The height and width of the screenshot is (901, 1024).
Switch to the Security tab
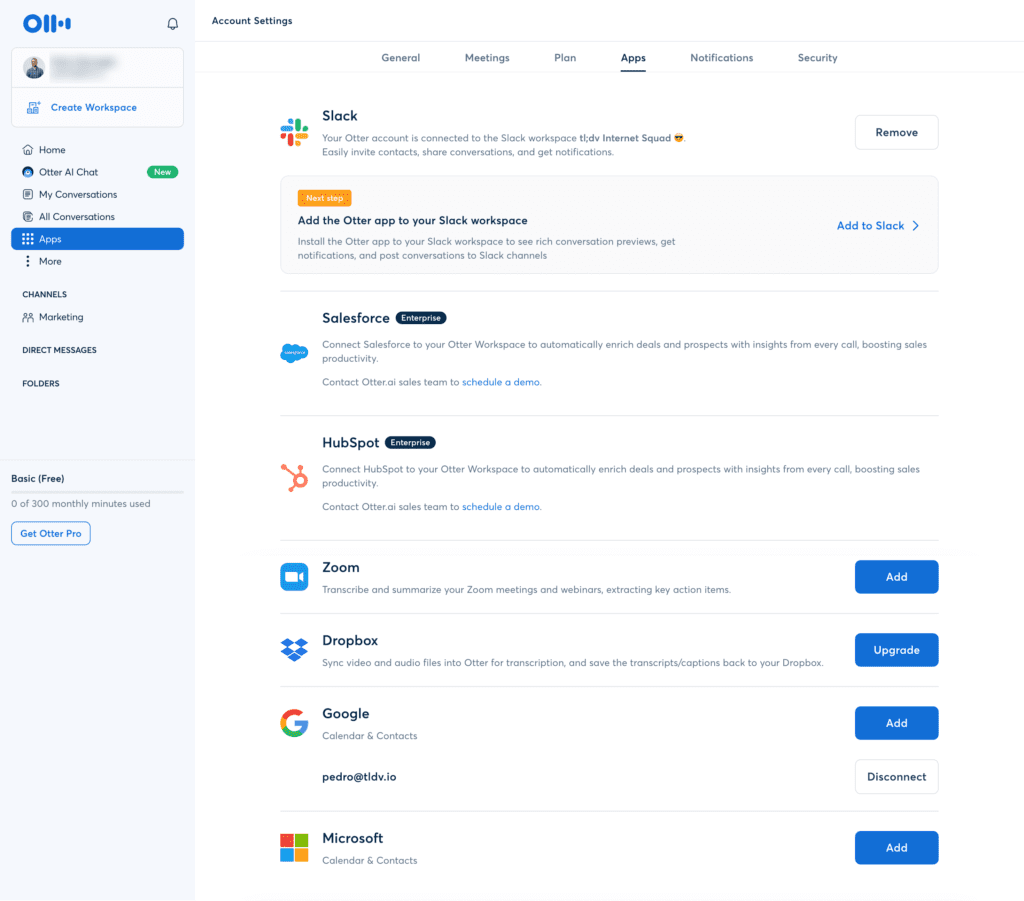click(817, 58)
